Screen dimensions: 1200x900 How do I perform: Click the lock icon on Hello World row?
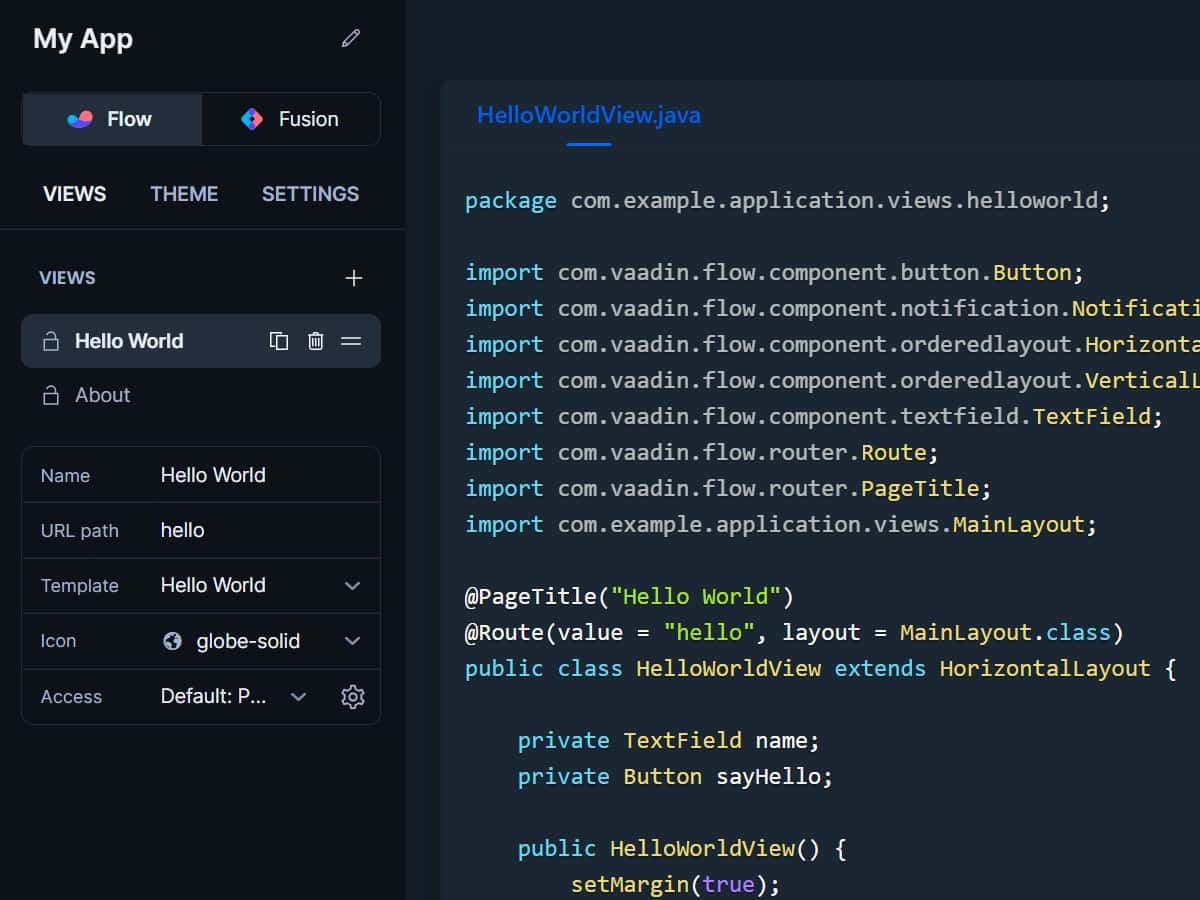(x=50, y=341)
